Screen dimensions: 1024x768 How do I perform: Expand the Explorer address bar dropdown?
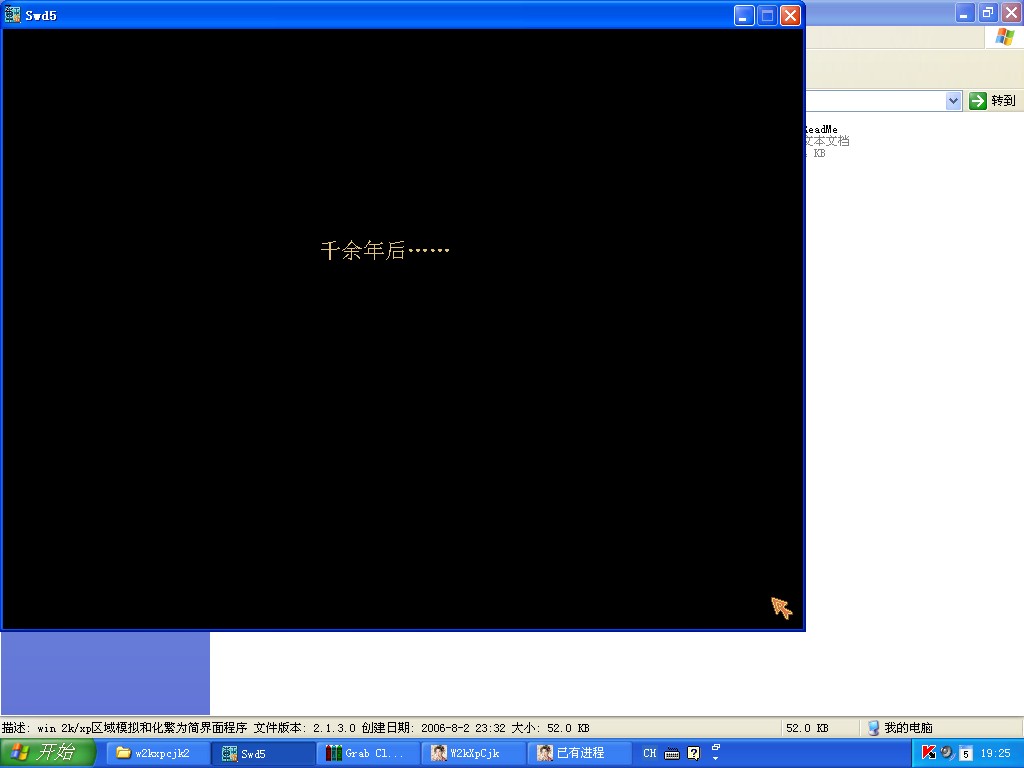(x=953, y=101)
